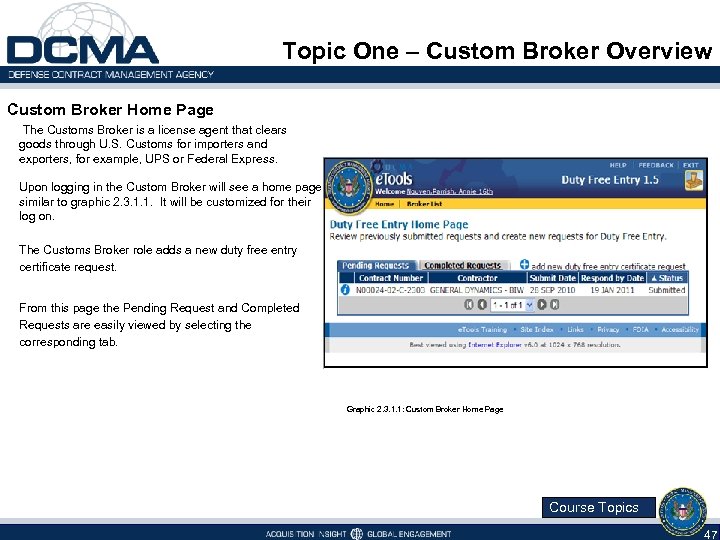Image resolution: width=720 pixels, height=540 pixels.
Task: Click the EXIT link in eTools header
Action: point(690,165)
